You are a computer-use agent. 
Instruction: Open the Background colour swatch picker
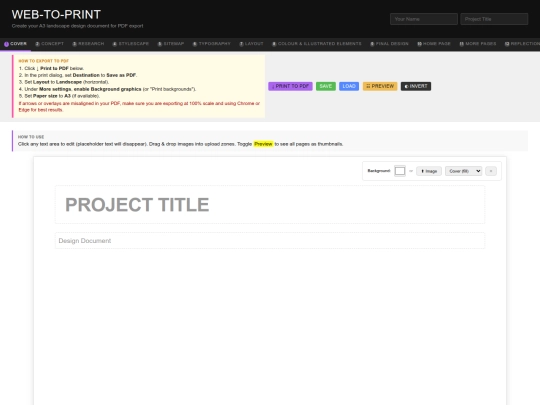[400, 171]
